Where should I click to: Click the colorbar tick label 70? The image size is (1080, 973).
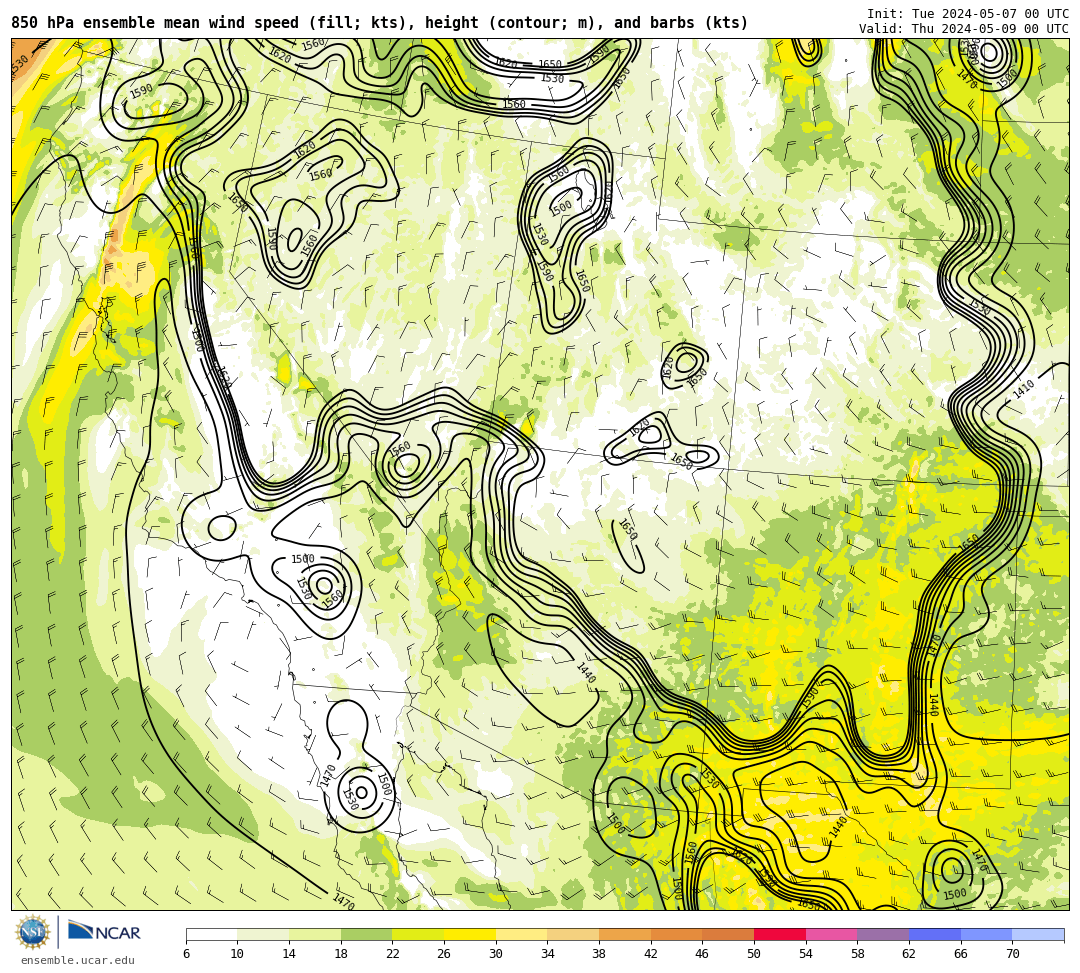point(1012,954)
